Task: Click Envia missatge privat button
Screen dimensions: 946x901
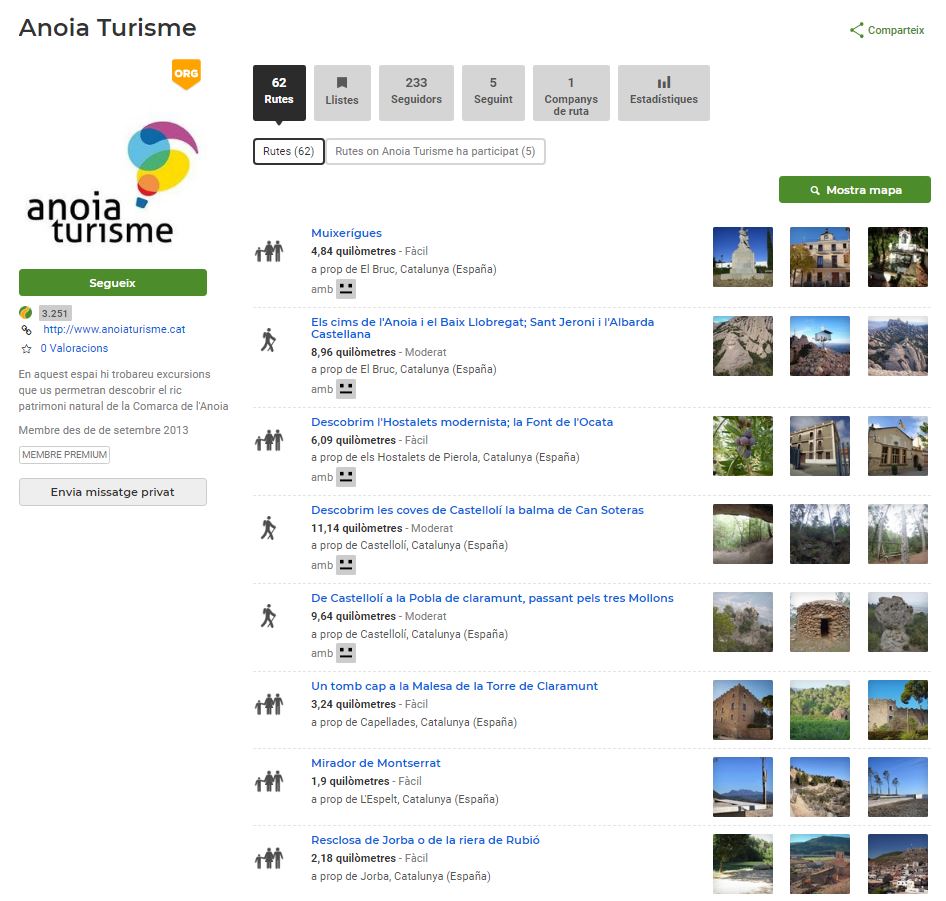Action: tap(112, 492)
